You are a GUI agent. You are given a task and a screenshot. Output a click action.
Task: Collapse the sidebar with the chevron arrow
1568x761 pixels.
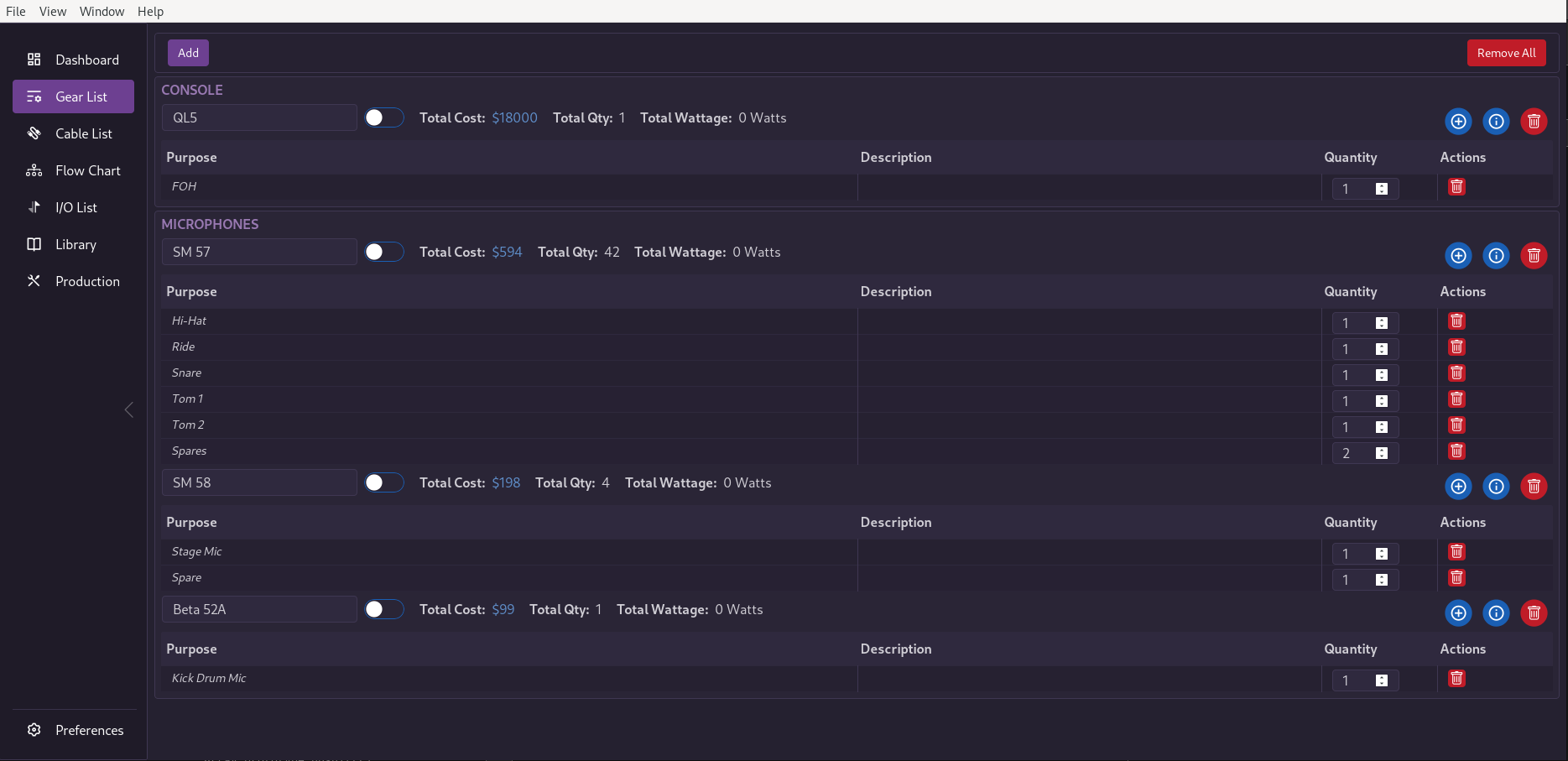pos(128,409)
